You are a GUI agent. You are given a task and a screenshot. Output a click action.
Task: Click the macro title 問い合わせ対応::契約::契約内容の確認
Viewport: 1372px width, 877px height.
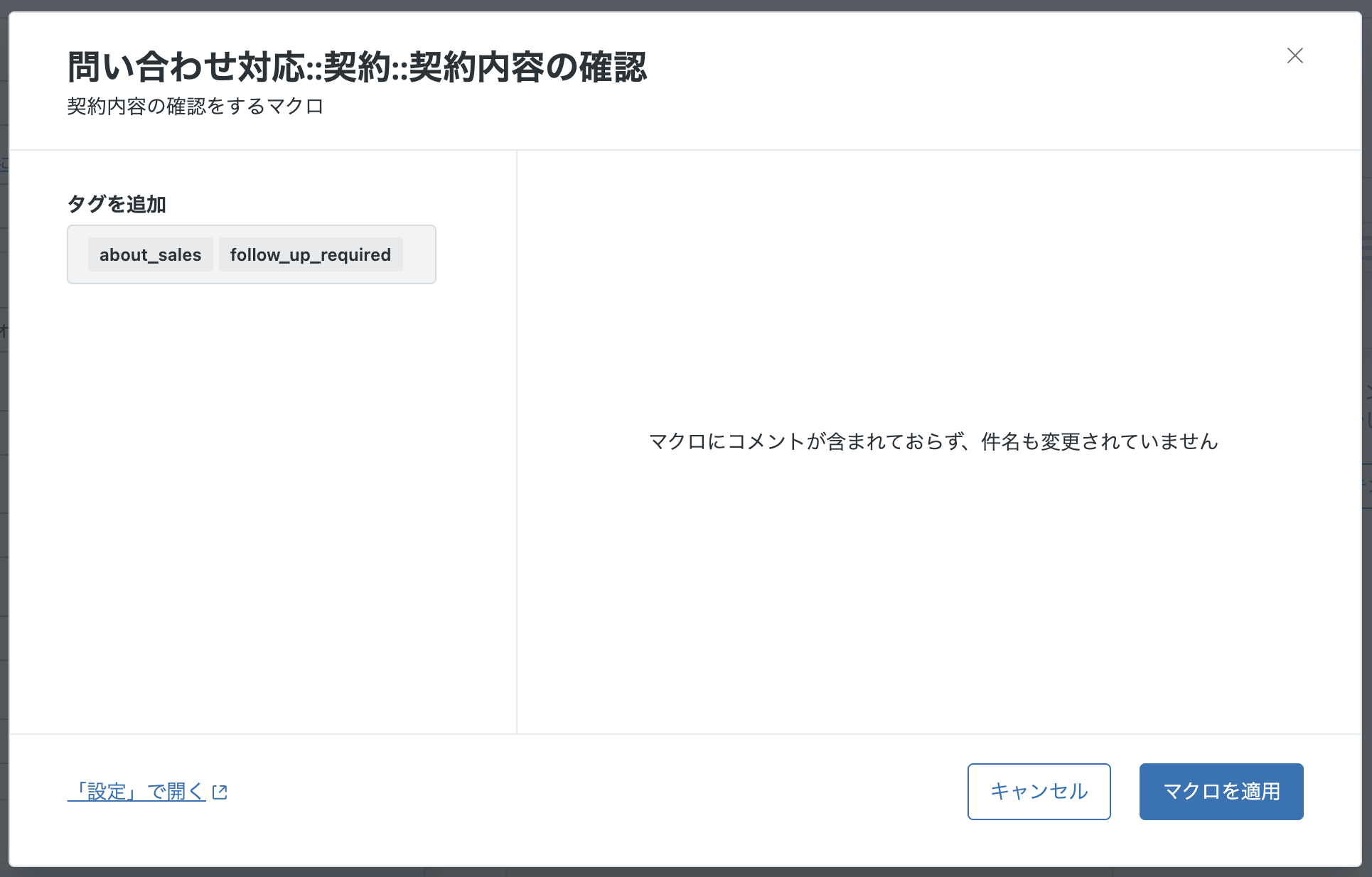click(357, 67)
